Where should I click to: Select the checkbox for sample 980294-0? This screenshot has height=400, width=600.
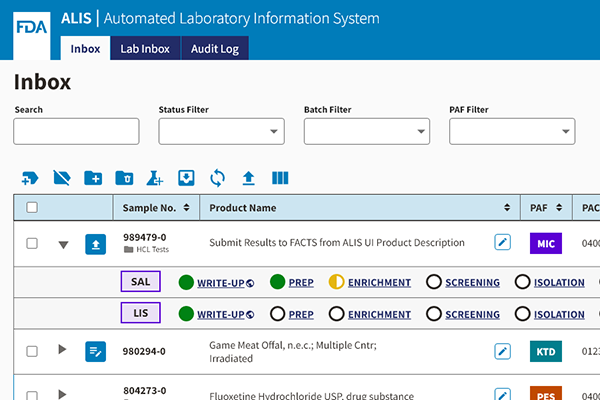coord(32,351)
